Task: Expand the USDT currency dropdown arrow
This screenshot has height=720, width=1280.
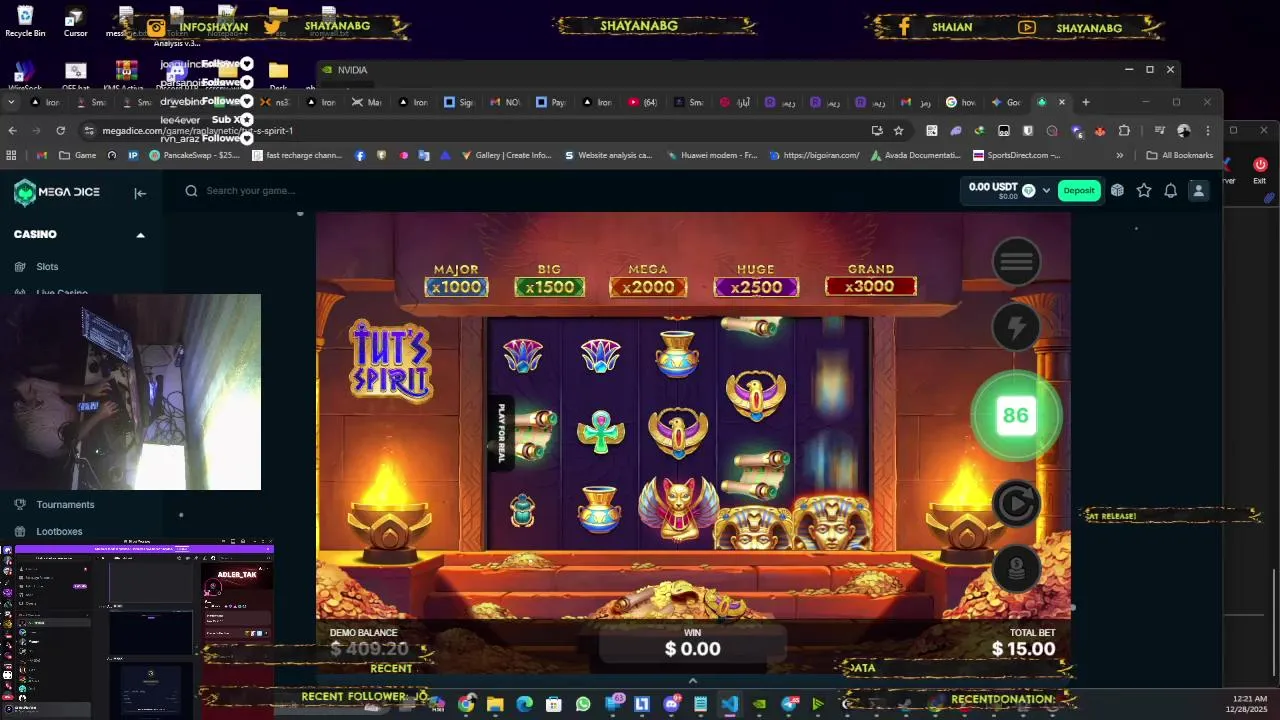Action: (x=1047, y=191)
